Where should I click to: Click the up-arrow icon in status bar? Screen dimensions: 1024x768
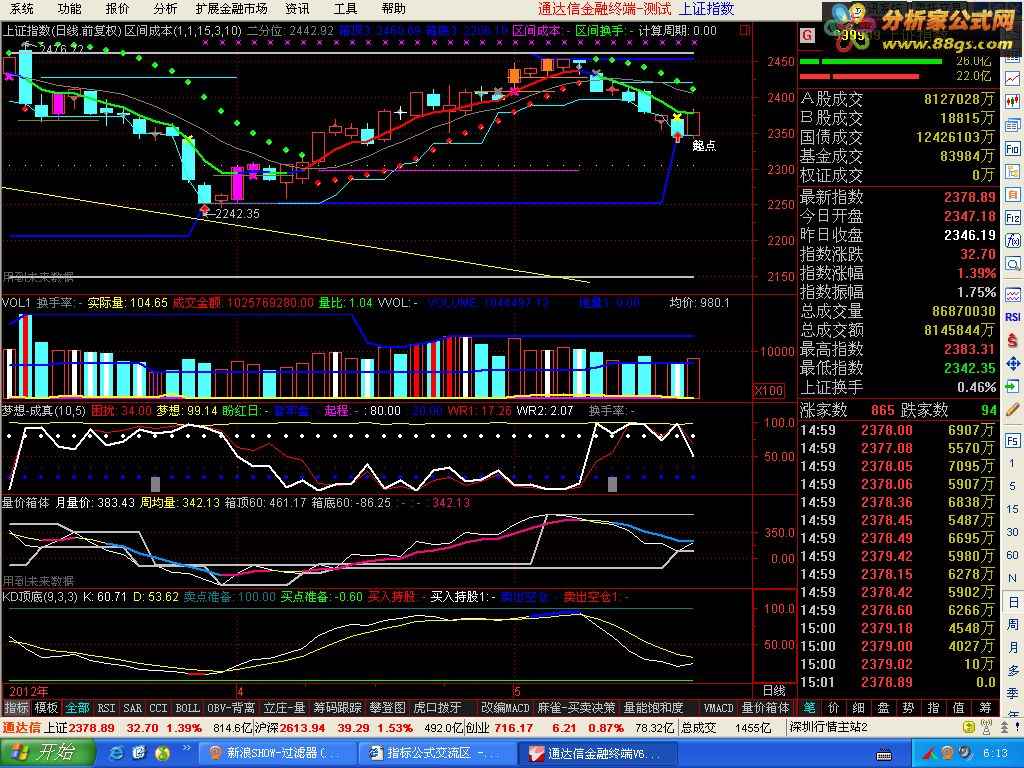click(x=1004, y=727)
